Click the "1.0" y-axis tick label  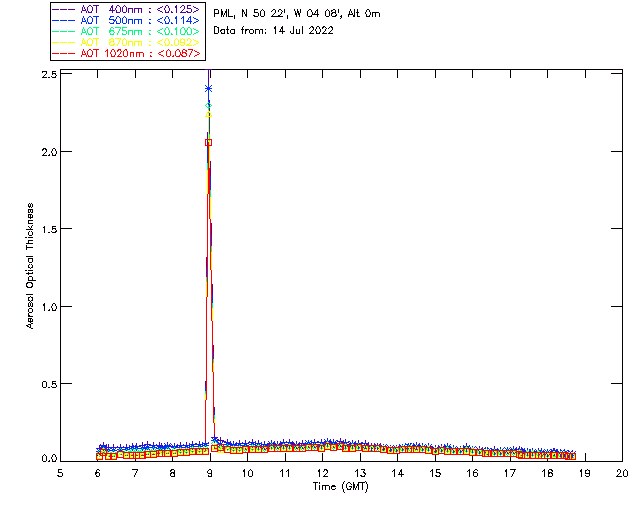point(49,307)
